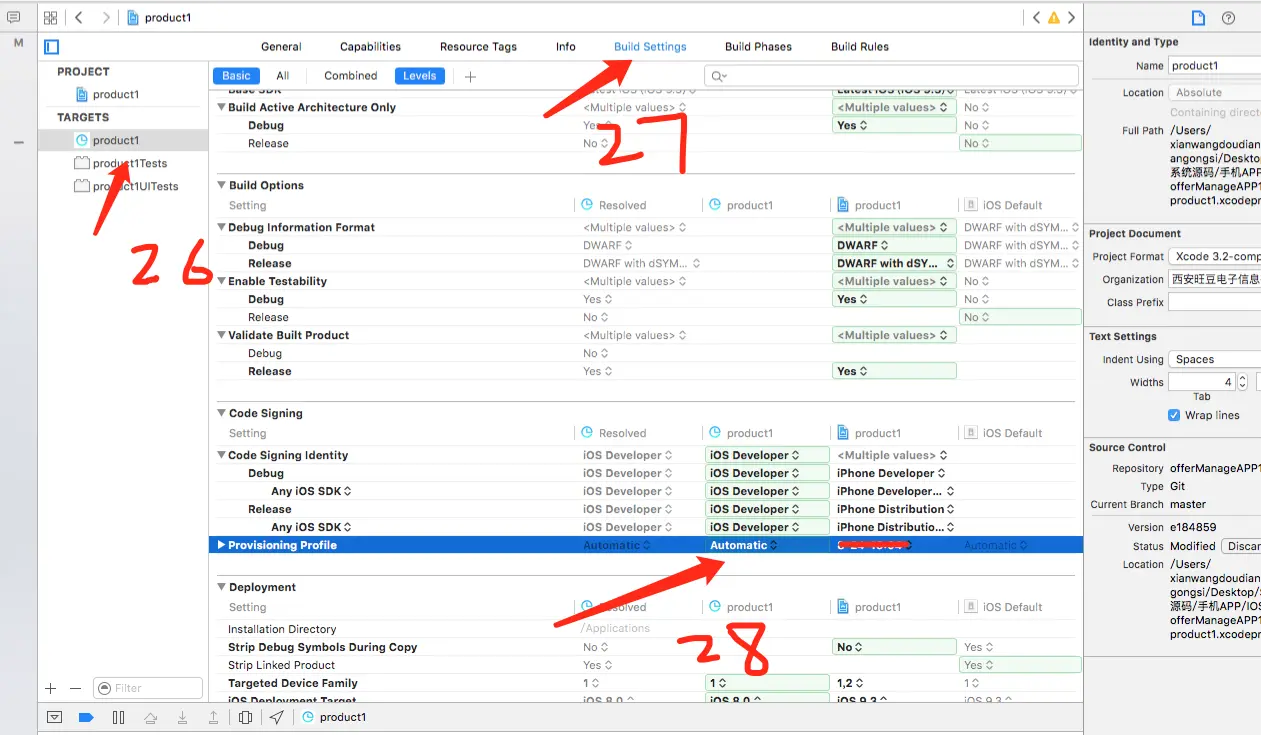Add a new target with plus button

51,688
